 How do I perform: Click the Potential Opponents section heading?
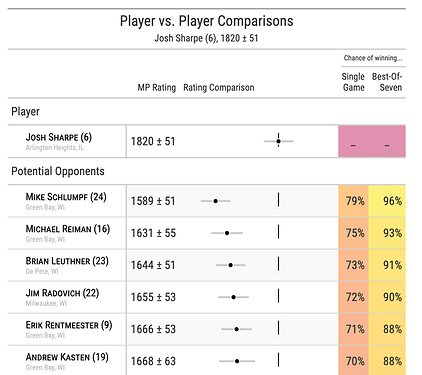coord(58,171)
